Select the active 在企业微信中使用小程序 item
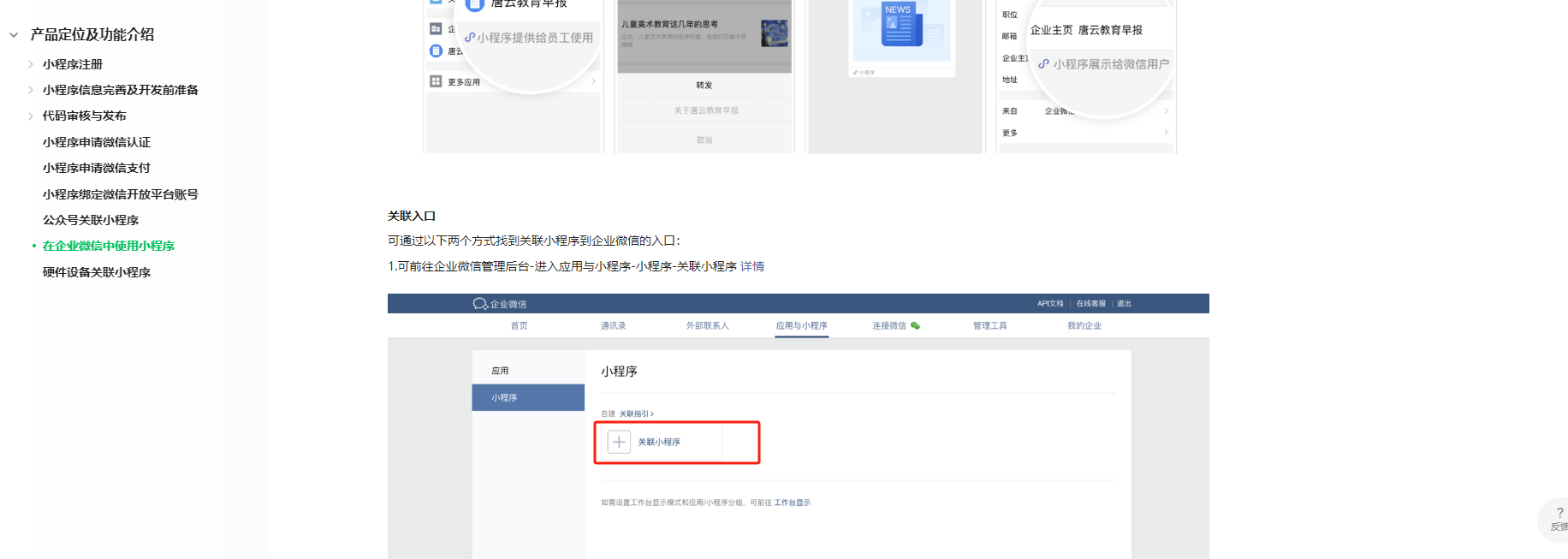 [x=109, y=246]
